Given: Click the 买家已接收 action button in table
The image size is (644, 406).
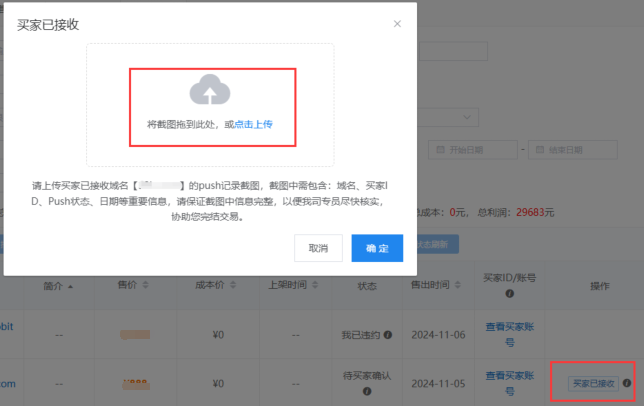Looking at the screenshot, I should point(593,383).
